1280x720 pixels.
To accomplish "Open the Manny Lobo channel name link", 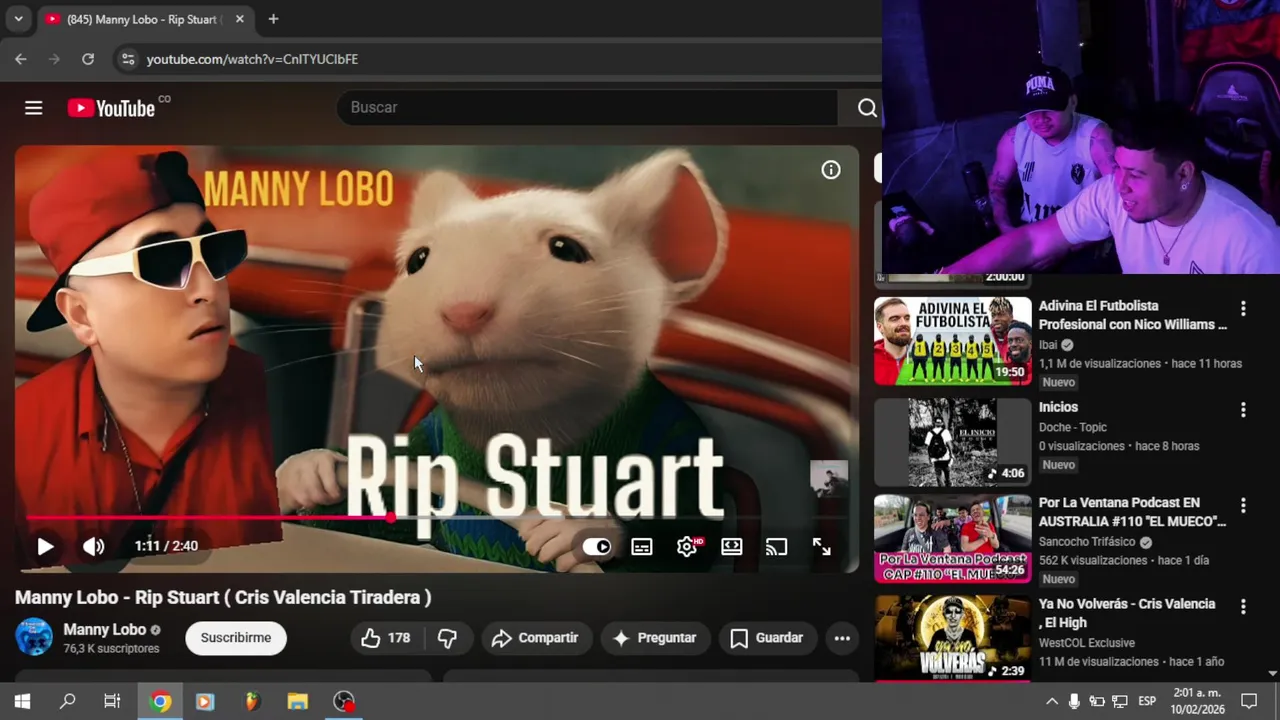I will click(x=105, y=630).
